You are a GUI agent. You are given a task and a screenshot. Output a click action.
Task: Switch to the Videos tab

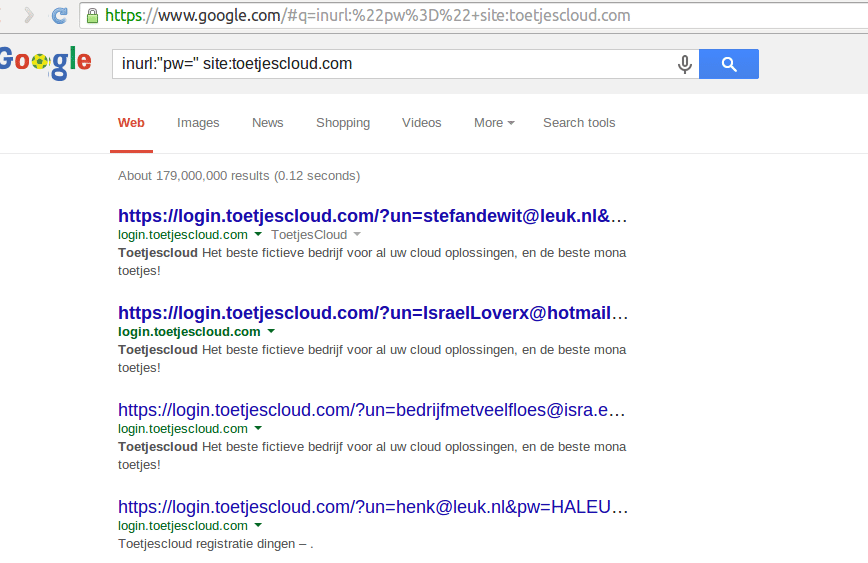421,123
